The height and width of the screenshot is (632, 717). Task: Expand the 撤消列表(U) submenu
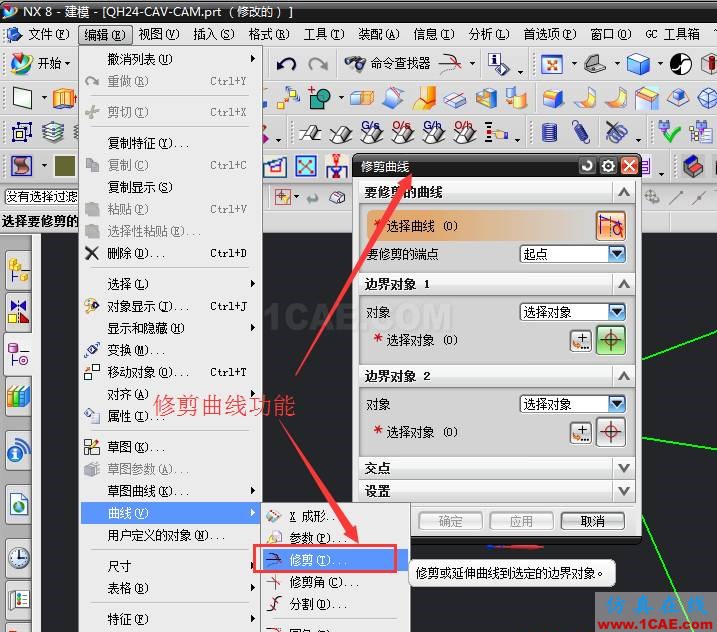click(x=170, y=59)
